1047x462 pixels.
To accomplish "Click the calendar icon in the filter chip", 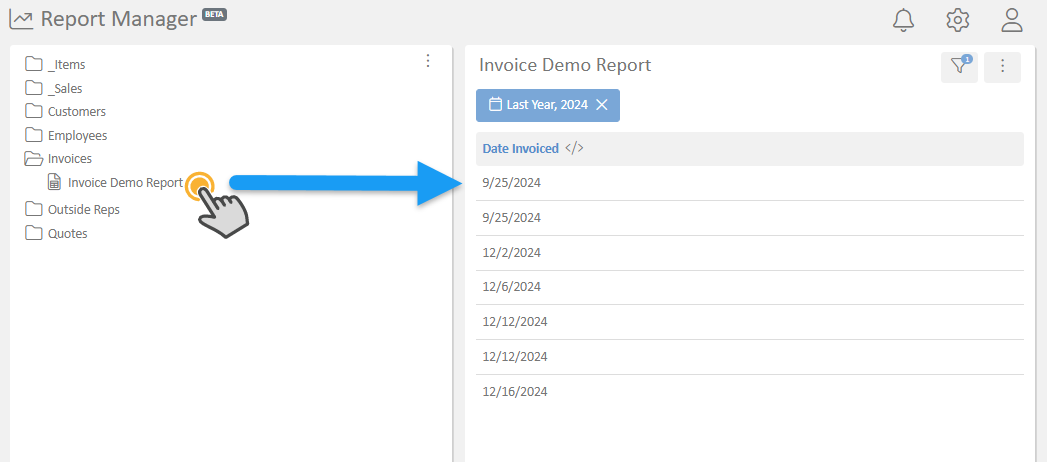I will (494, 105).
